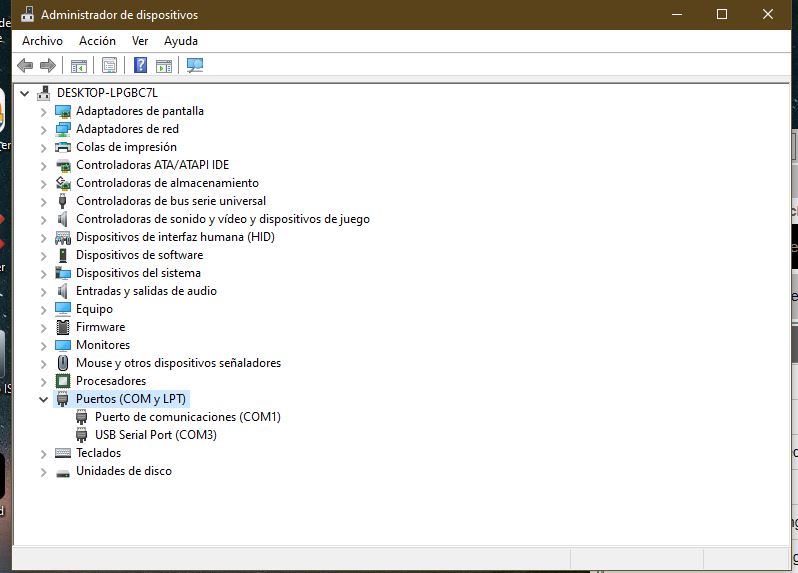The width and height of the screenshot is (798, 573).
Task: Expand the Adaptadores de pantalla node
Action: [x=43, y=112]
